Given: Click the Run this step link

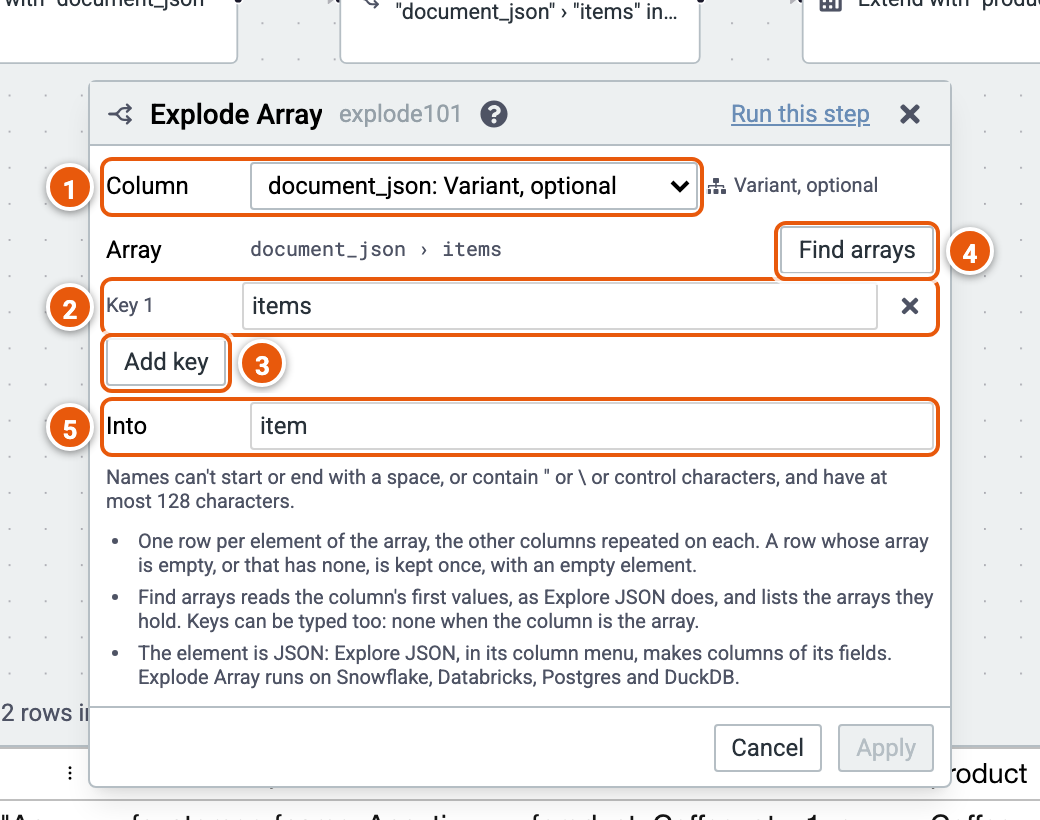Looking at the screenshot, I should coord(800,114).
